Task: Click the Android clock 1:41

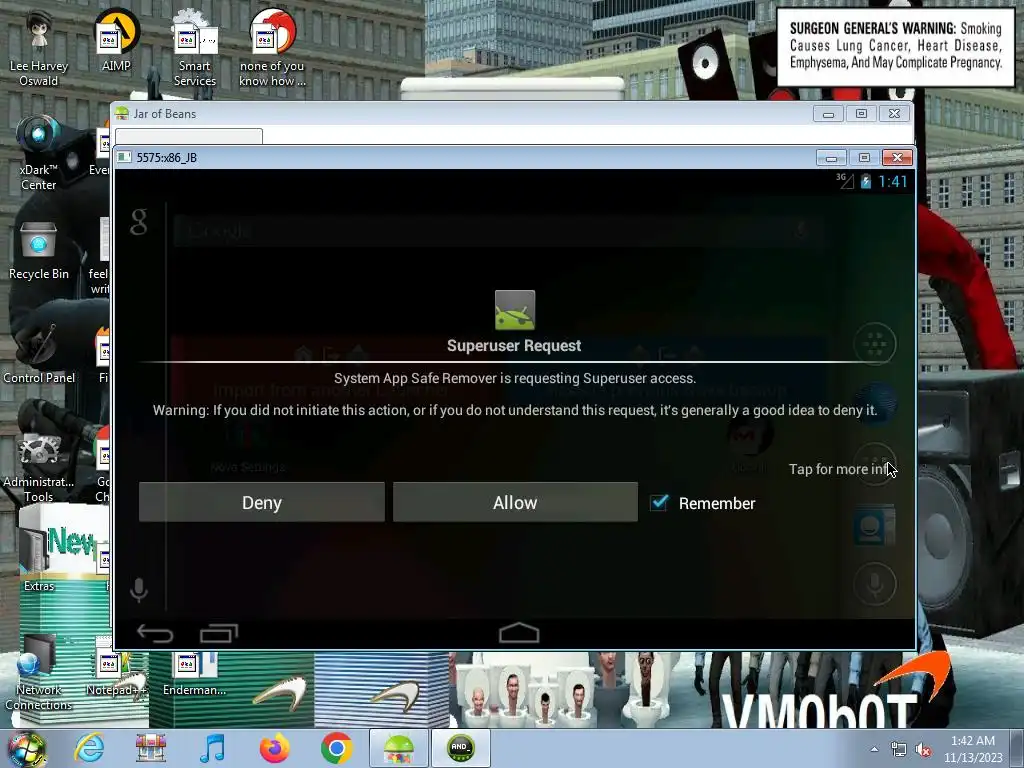Action: 893,182
